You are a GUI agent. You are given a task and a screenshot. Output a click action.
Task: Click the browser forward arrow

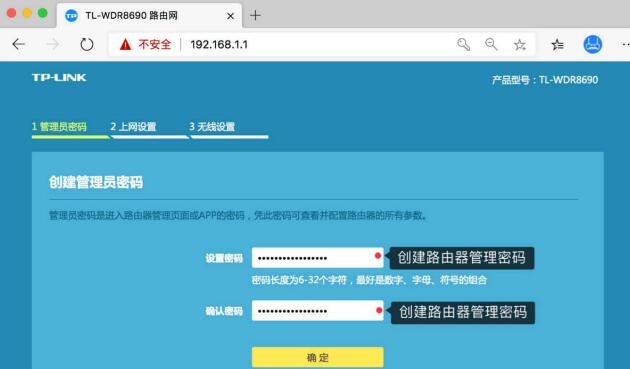pyautogui.click(x=53, y=44)
